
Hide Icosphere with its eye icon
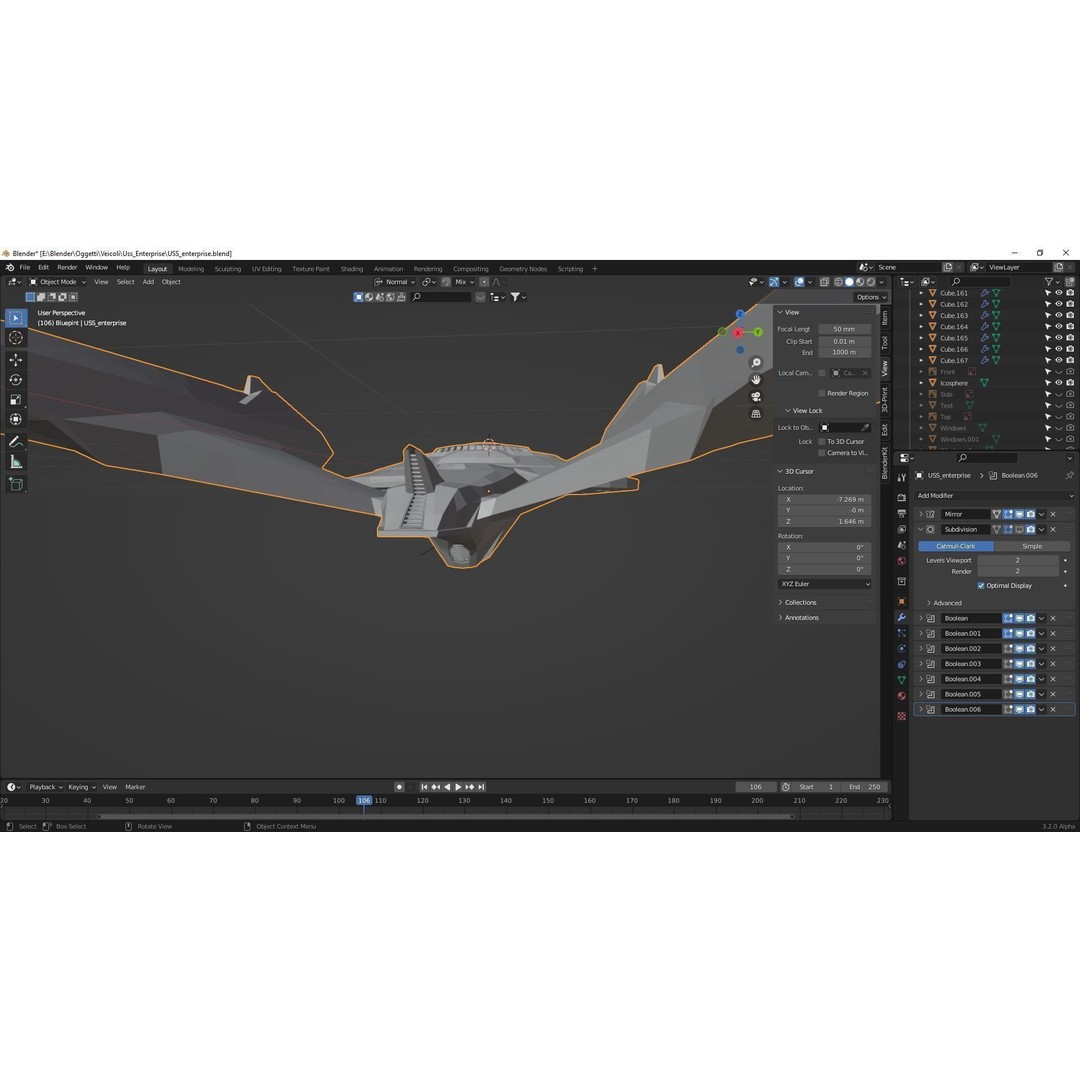tap(1059, 383)
